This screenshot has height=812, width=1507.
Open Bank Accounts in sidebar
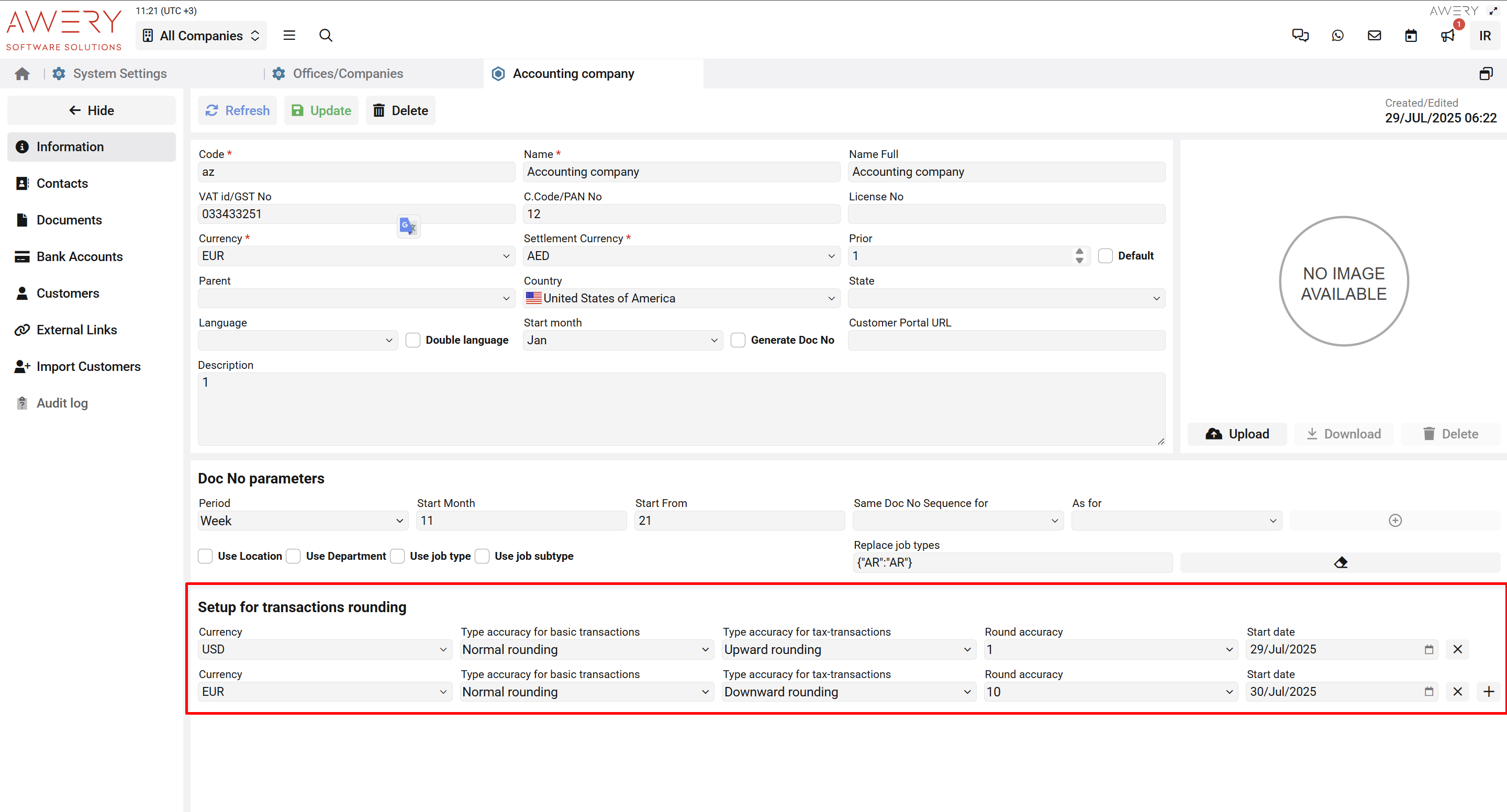[91, 257]
